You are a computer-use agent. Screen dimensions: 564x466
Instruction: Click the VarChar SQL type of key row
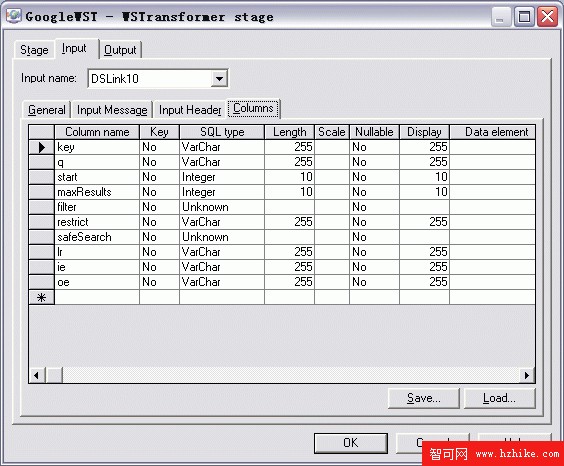click(x=222, y=147)
